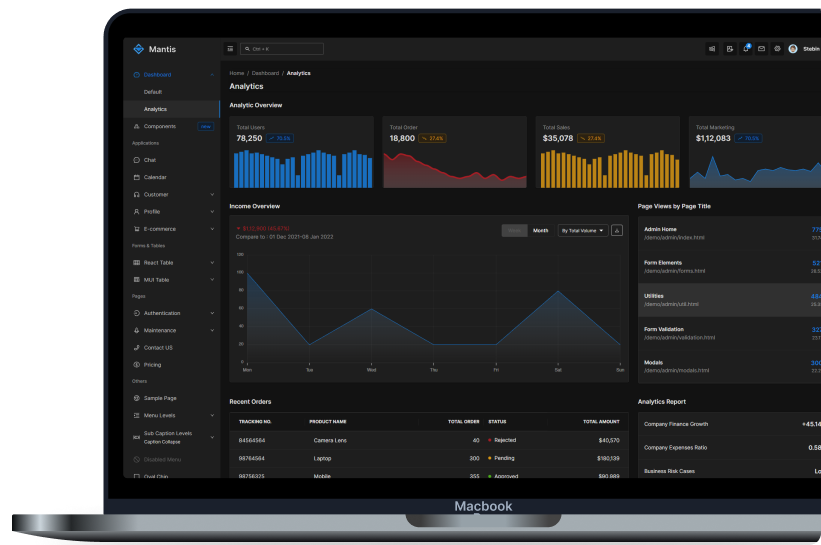Click the Calendar icon in sidebar
Screen dimensions: 821x545
(136, 177)
